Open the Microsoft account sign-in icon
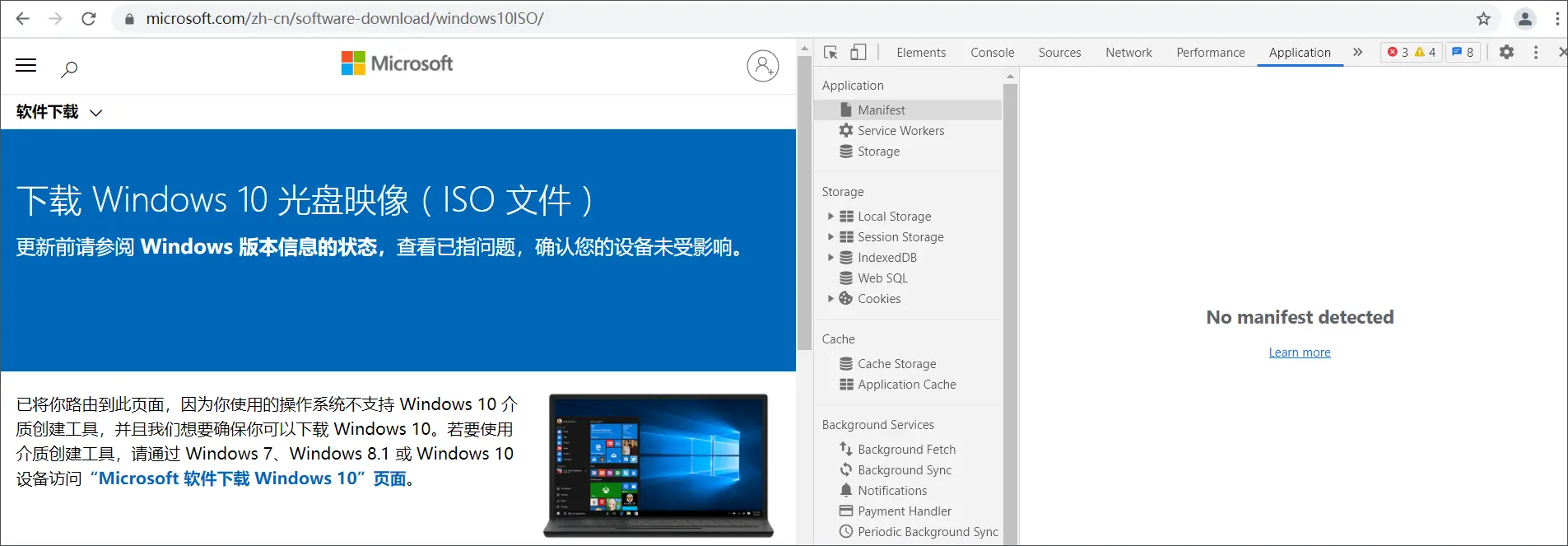The height and width of the screenshot is (546, 1568). (763, 65)
